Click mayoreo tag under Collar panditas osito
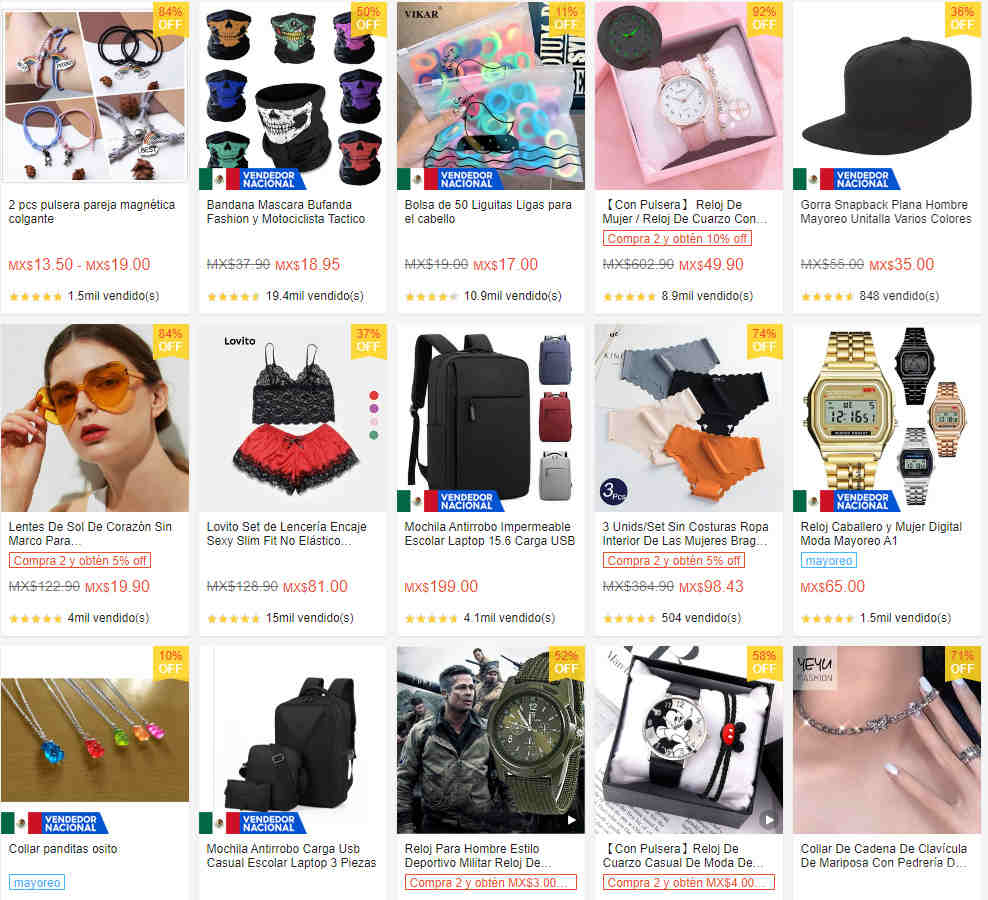The image size is (988, 900). (37, 882)
